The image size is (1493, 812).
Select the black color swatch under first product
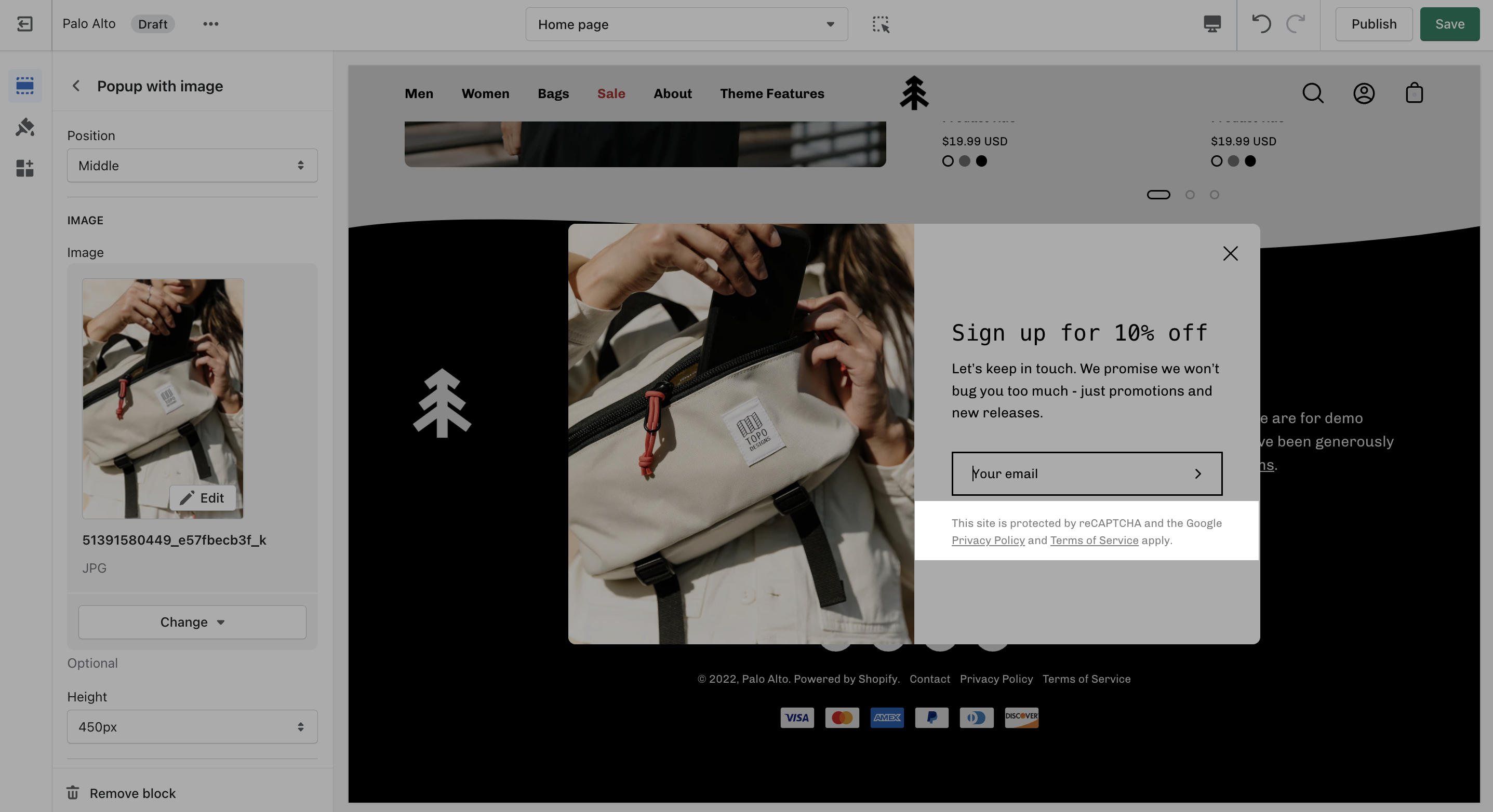pos(981,161)
